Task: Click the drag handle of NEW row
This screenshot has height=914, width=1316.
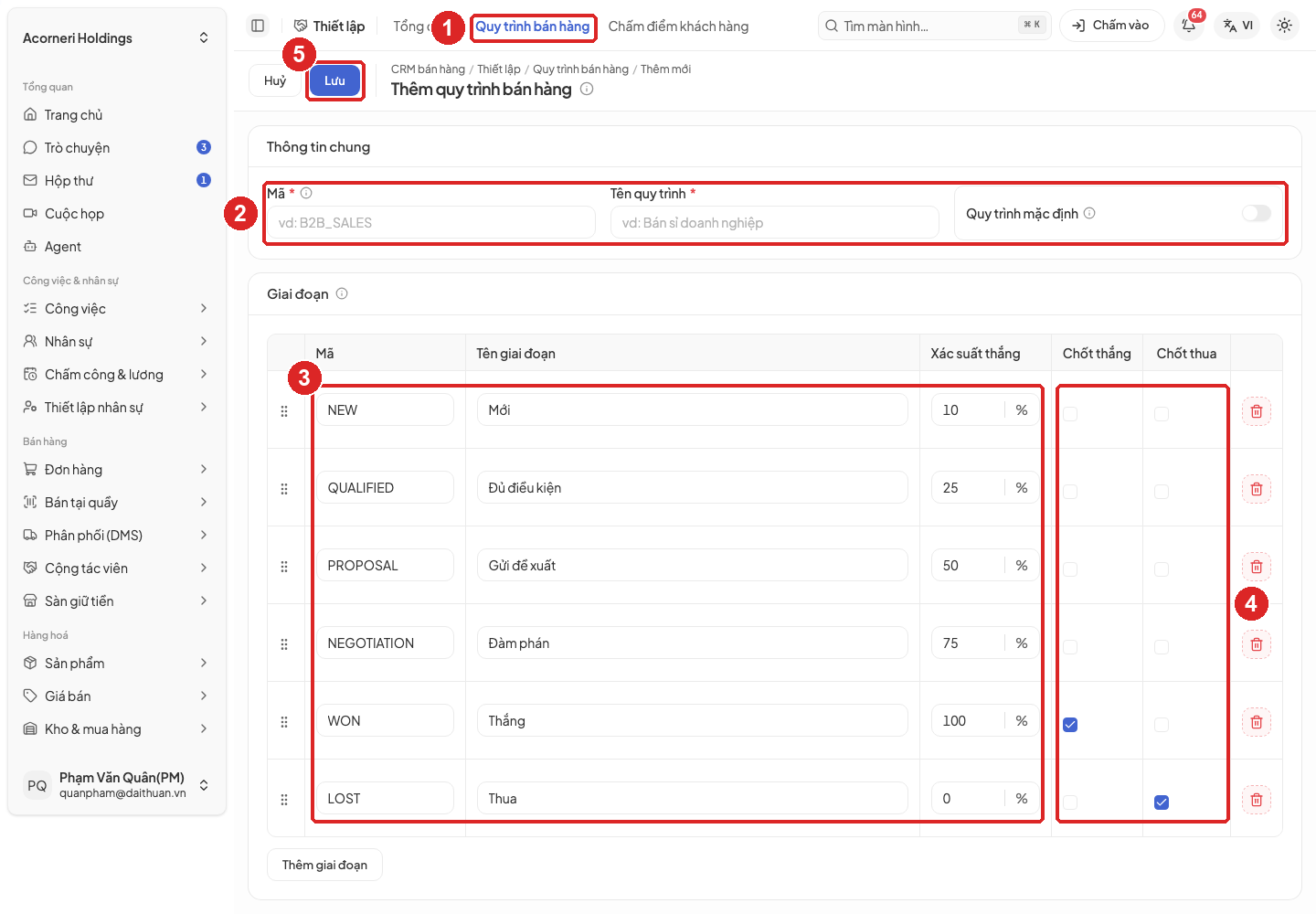Action: pos(284,411)
